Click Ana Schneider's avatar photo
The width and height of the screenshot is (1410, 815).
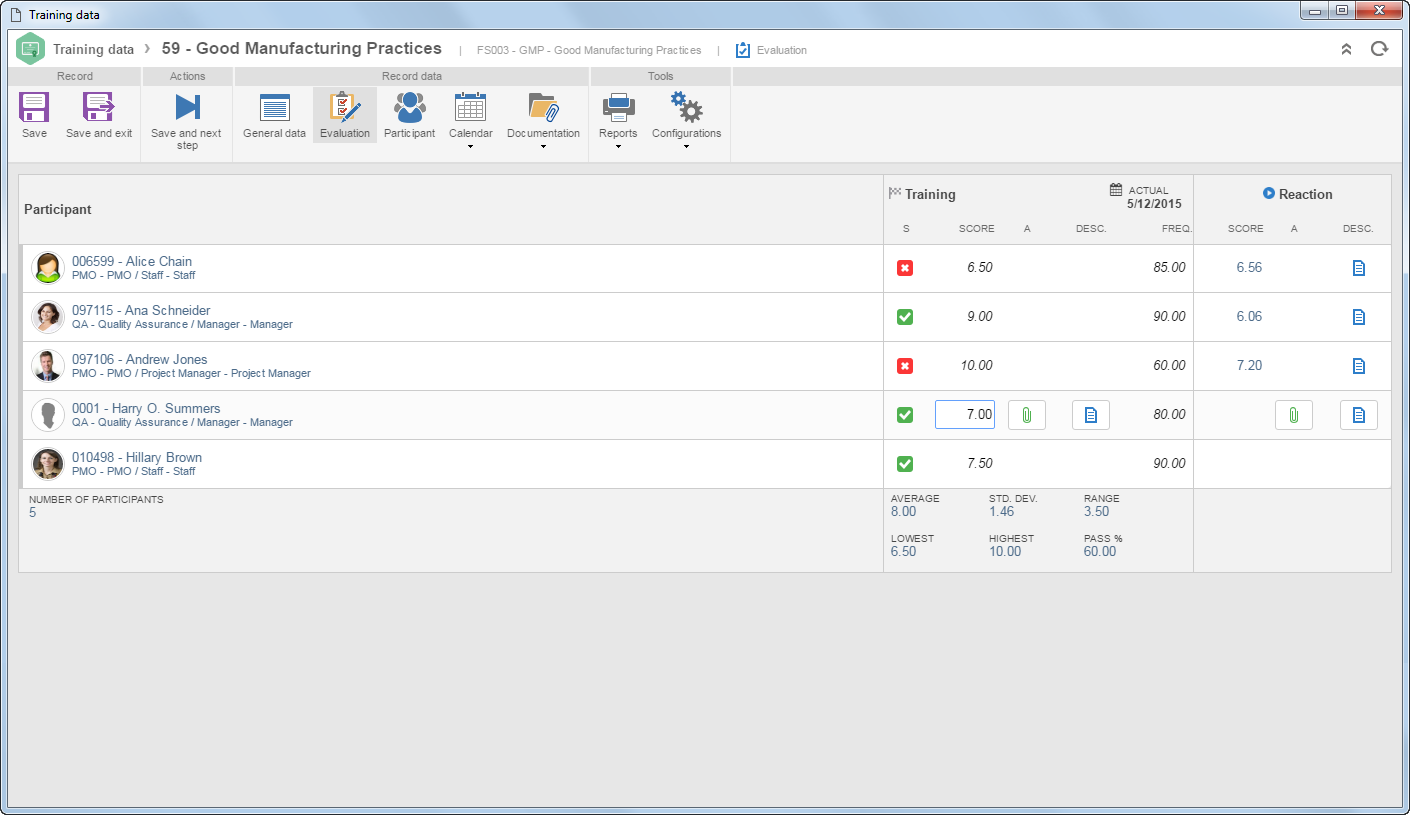click(x=48, y=317)
